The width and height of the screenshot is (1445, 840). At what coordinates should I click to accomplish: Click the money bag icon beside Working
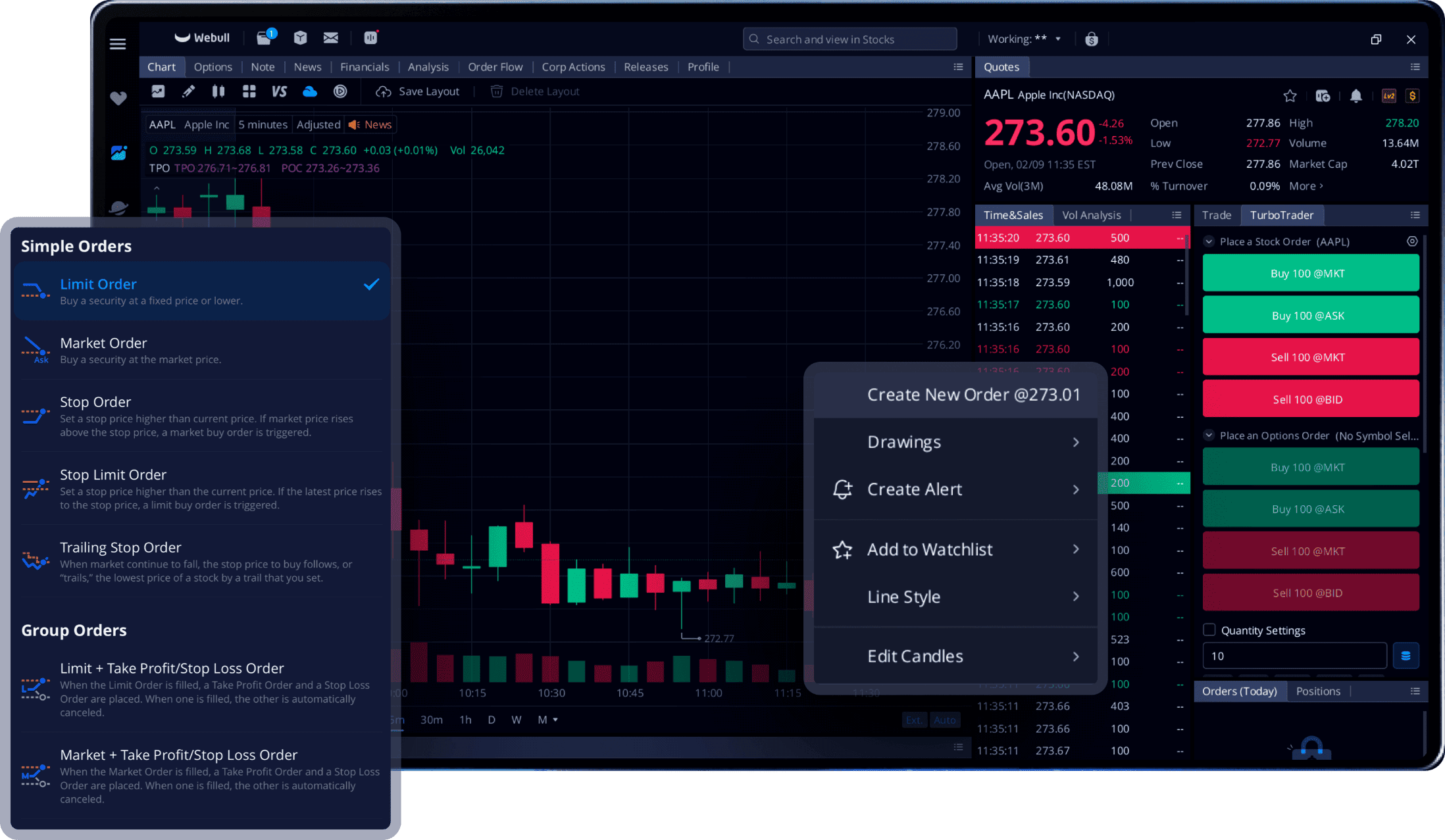[x=1092, y=39]
